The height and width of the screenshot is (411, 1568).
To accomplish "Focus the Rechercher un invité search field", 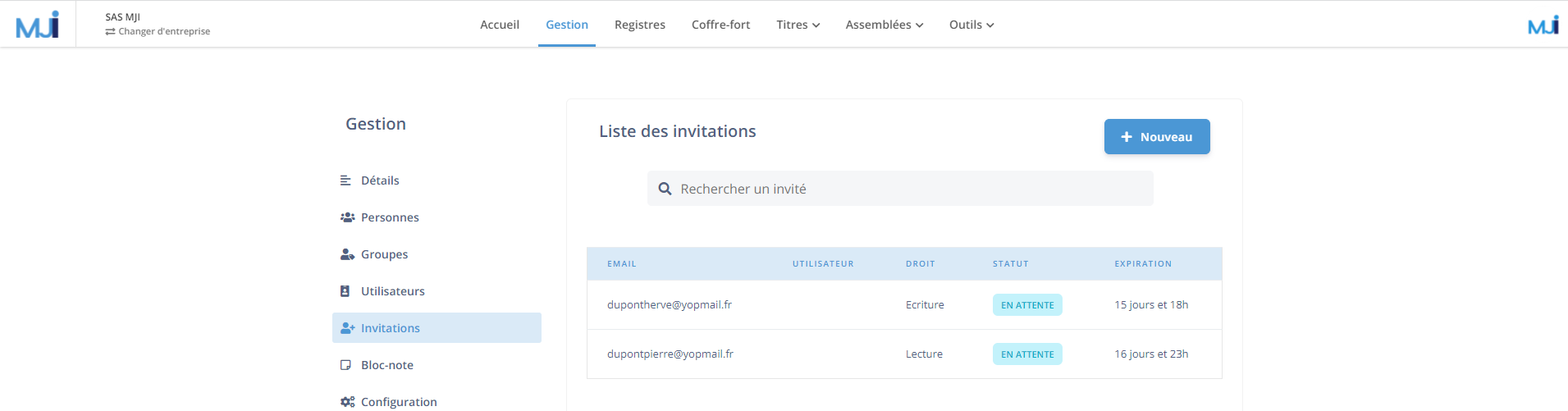I will tap(900, 189).
